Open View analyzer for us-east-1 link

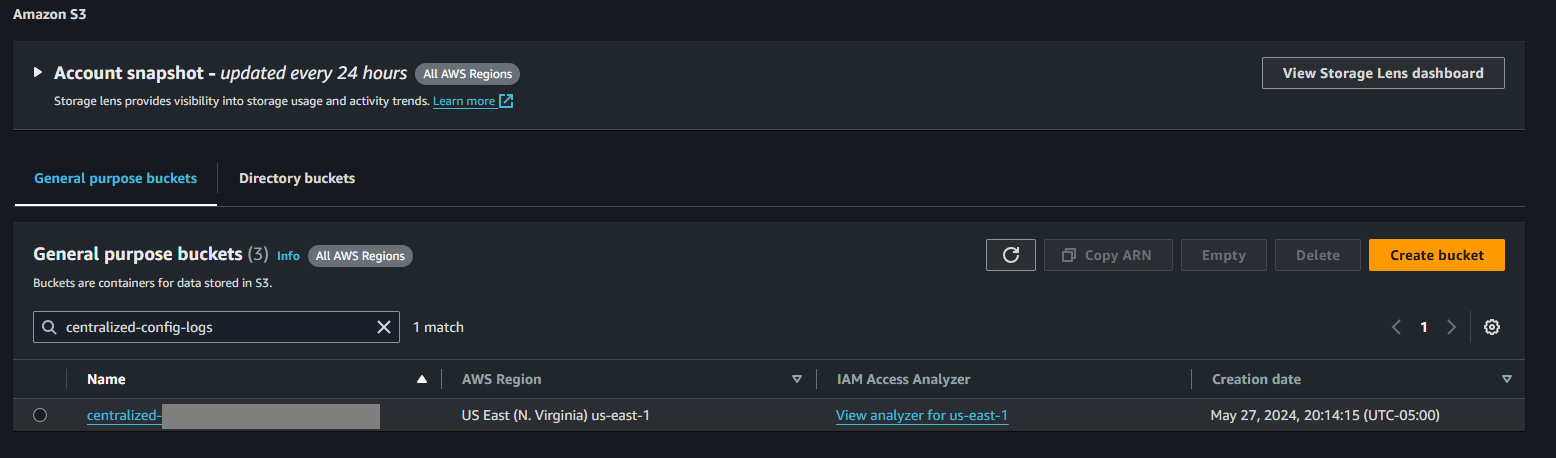(x=922, y=415)
